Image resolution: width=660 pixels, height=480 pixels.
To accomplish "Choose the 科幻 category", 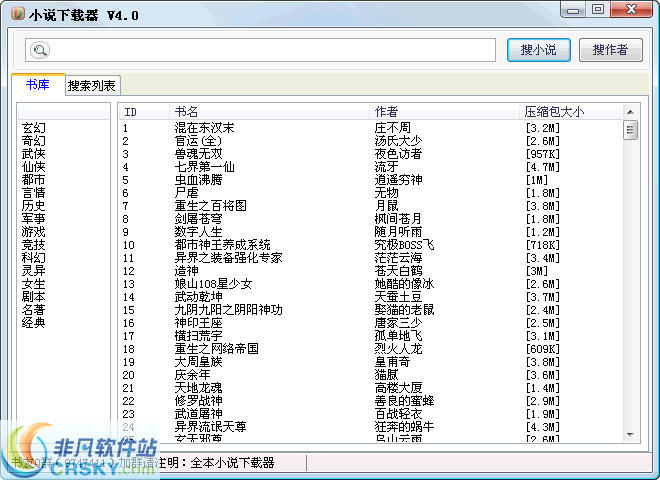I will 34,258.
